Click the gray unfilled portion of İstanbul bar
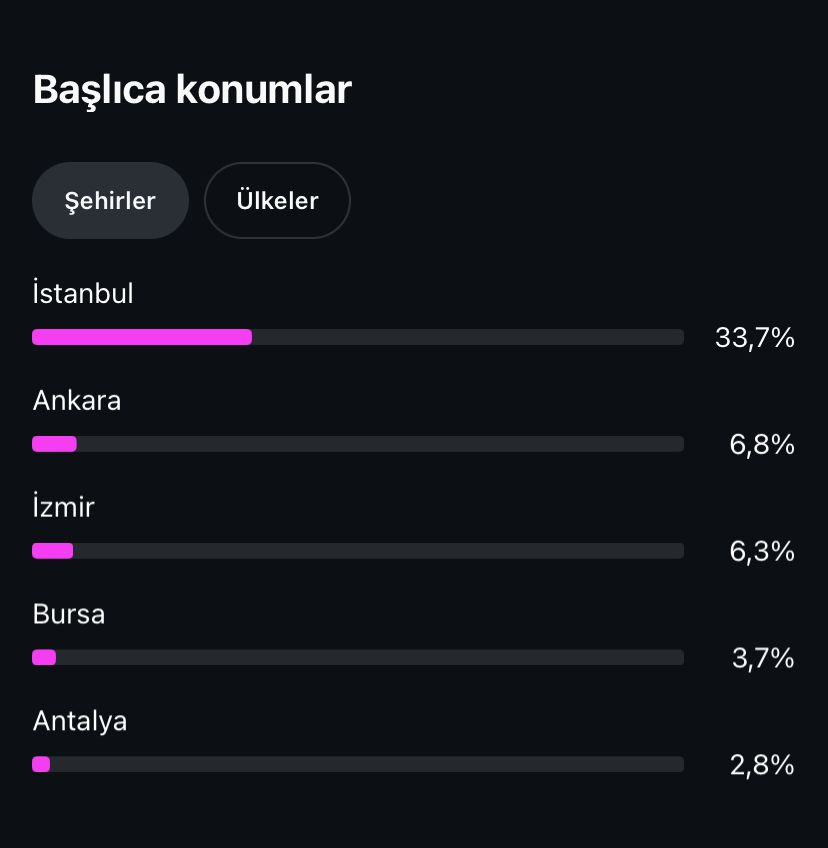 pos(468,337)
